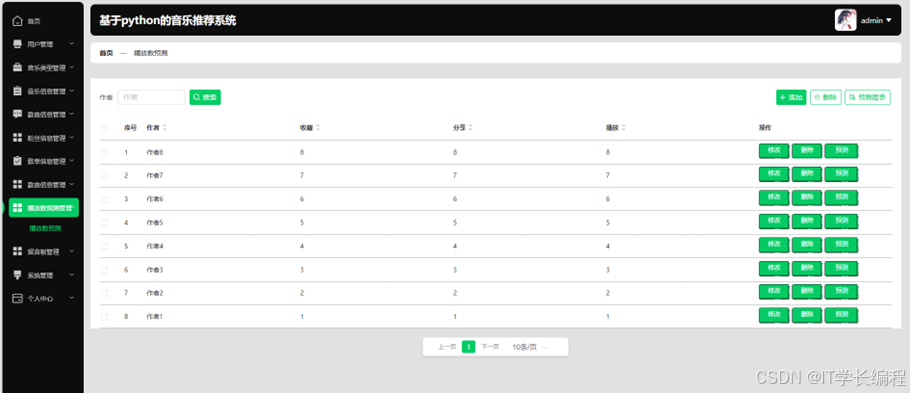Click 删除 in the 作者3 row
This screenshot has width=910, height=393.
point(807,268)
